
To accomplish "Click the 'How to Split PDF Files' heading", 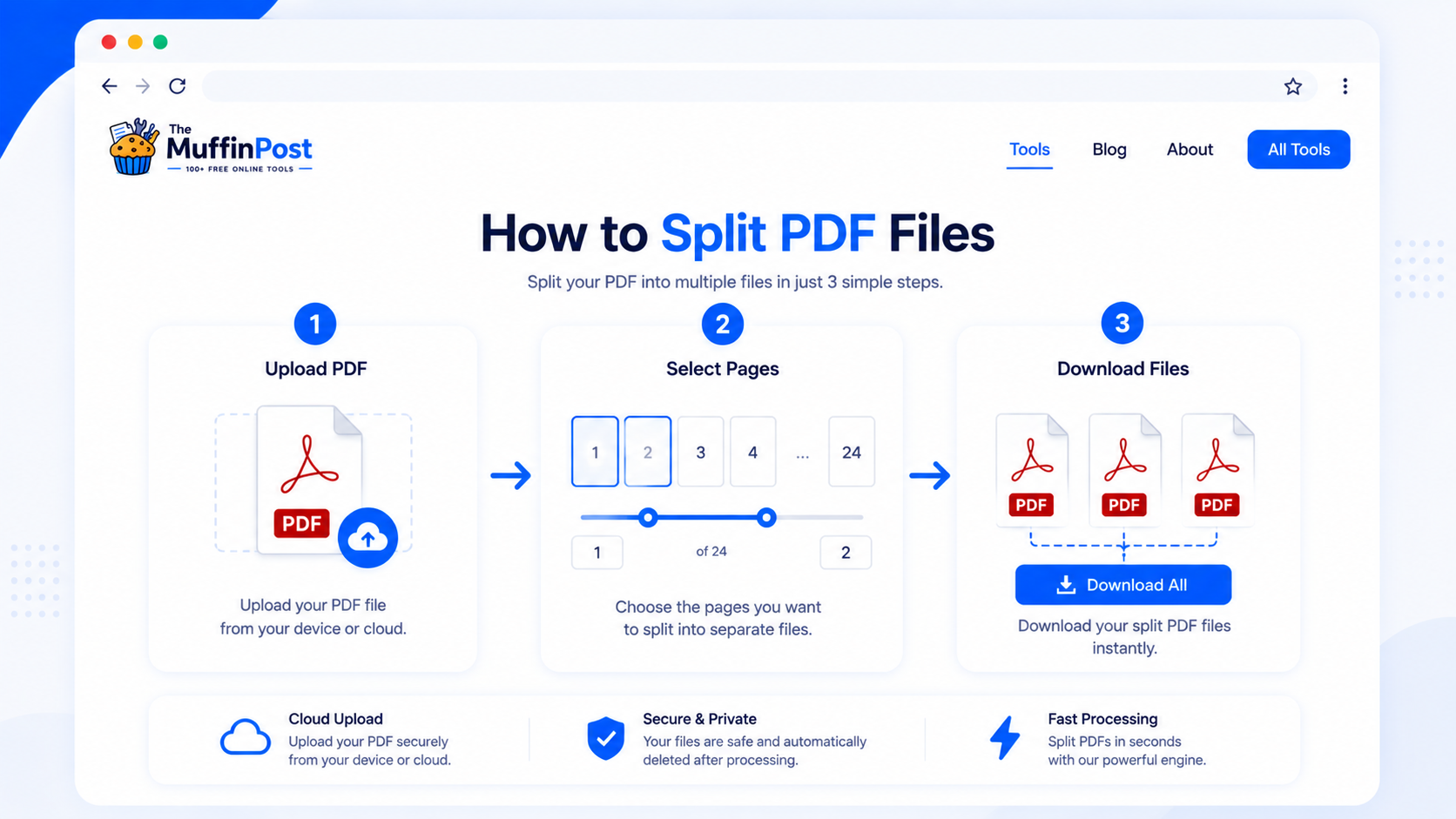I will click(x=737, y=233).
